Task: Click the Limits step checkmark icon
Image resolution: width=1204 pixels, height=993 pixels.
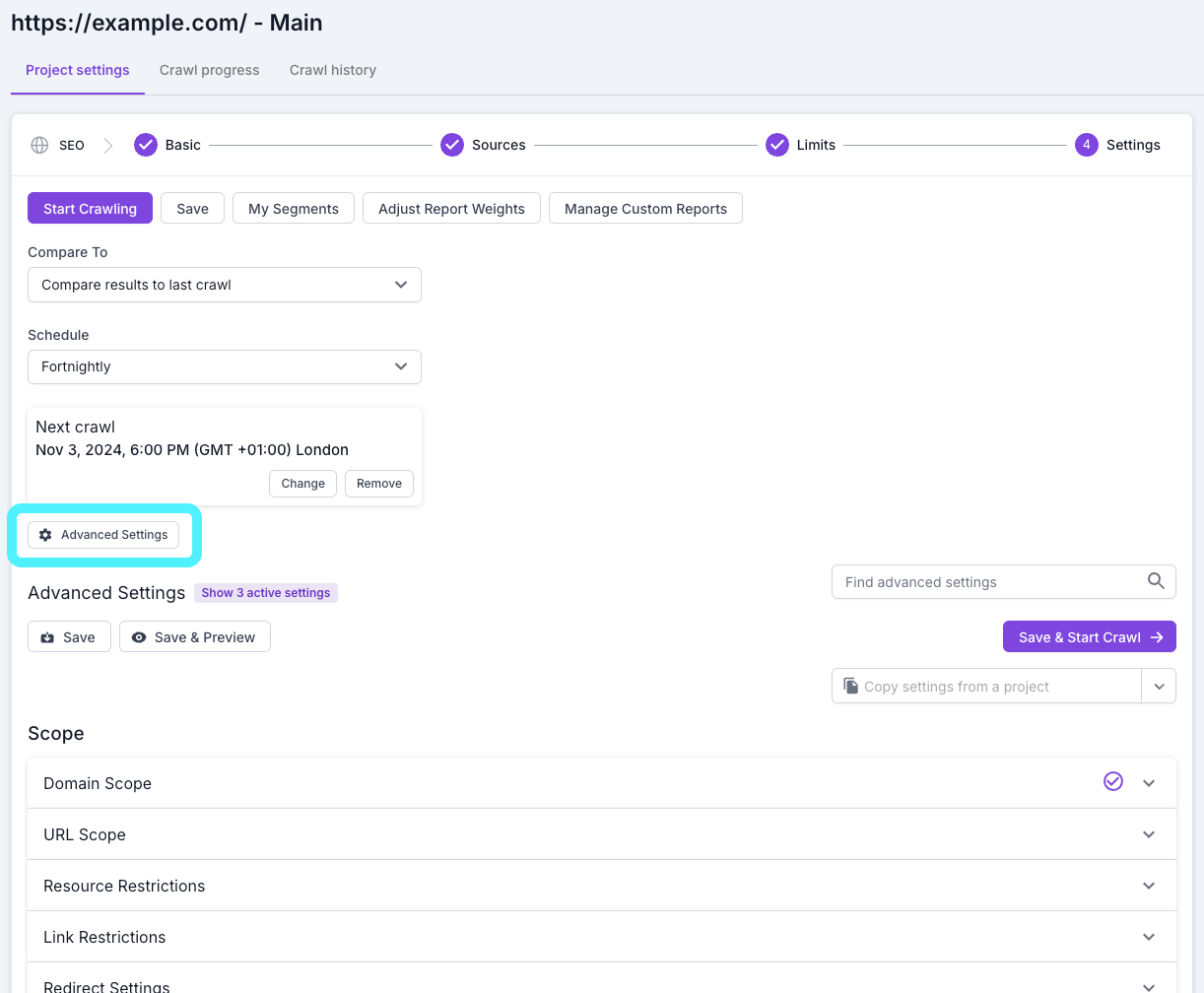Action: click(777, 145)
